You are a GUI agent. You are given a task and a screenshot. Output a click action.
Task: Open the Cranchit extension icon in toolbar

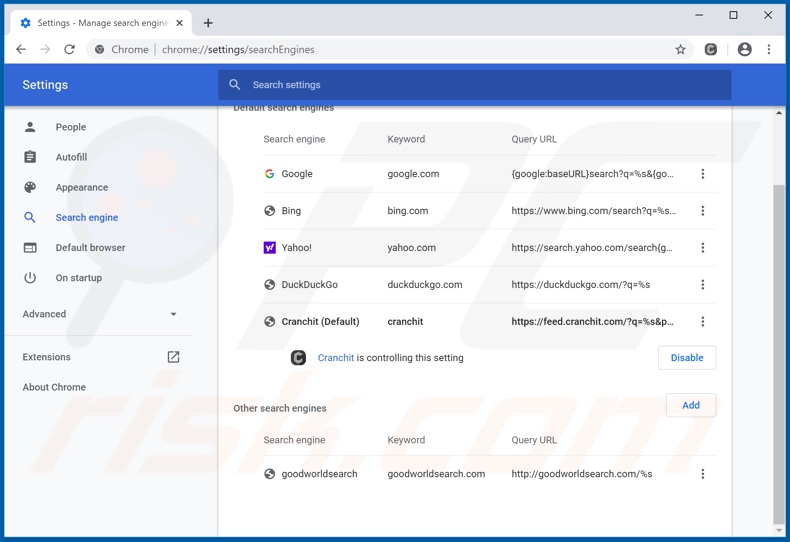coord(710,49)
